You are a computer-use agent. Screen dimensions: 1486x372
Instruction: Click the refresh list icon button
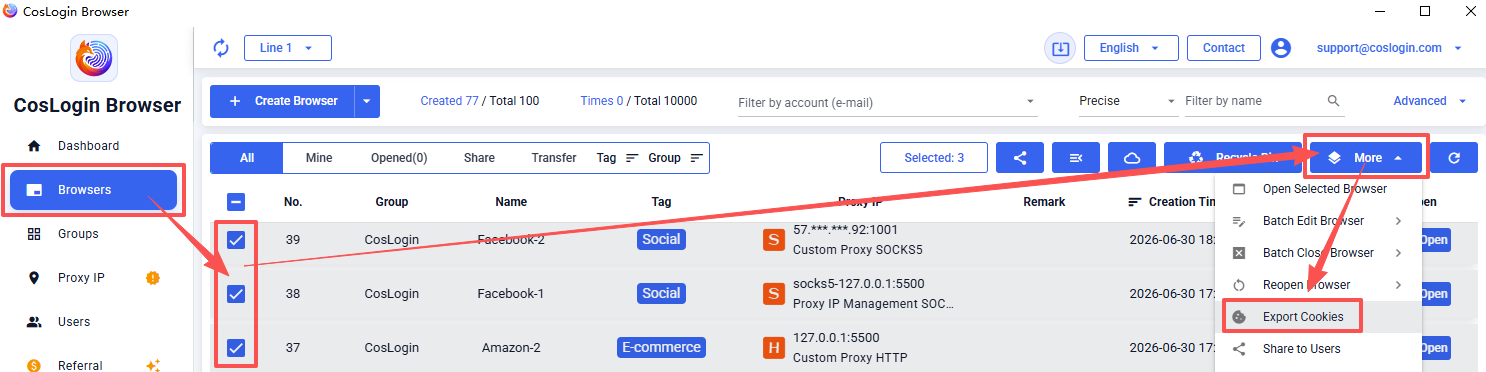(1454, 158)
